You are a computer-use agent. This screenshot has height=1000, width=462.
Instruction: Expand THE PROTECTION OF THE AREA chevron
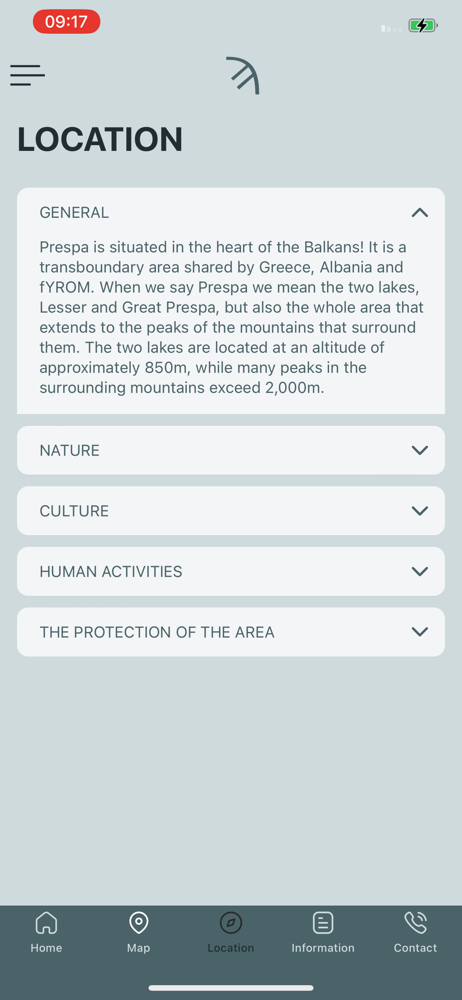[x=420, y=632]
